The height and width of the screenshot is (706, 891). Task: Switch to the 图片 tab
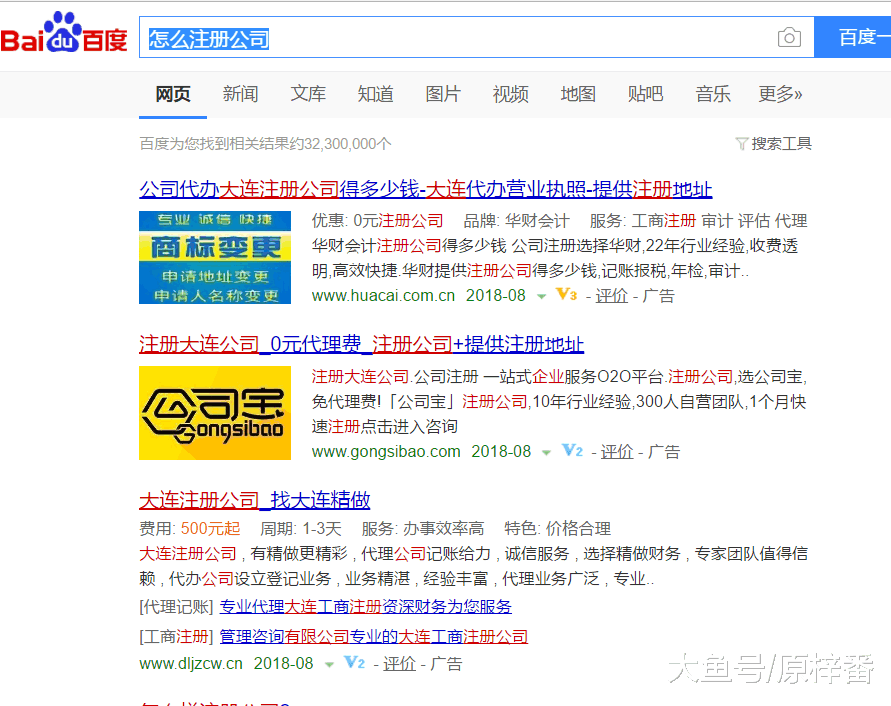pos(443,94)
